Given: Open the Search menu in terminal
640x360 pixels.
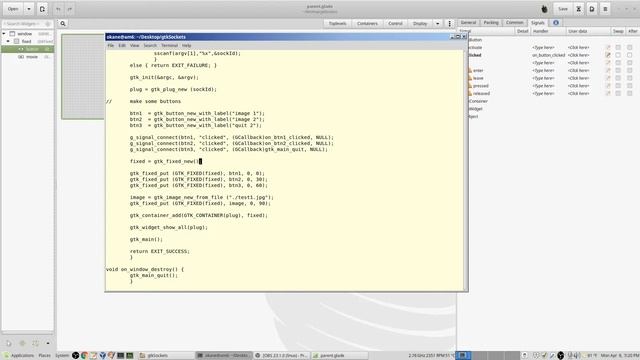Looking at the screenshot, I should pyautogui.click(x=150, y=46).
